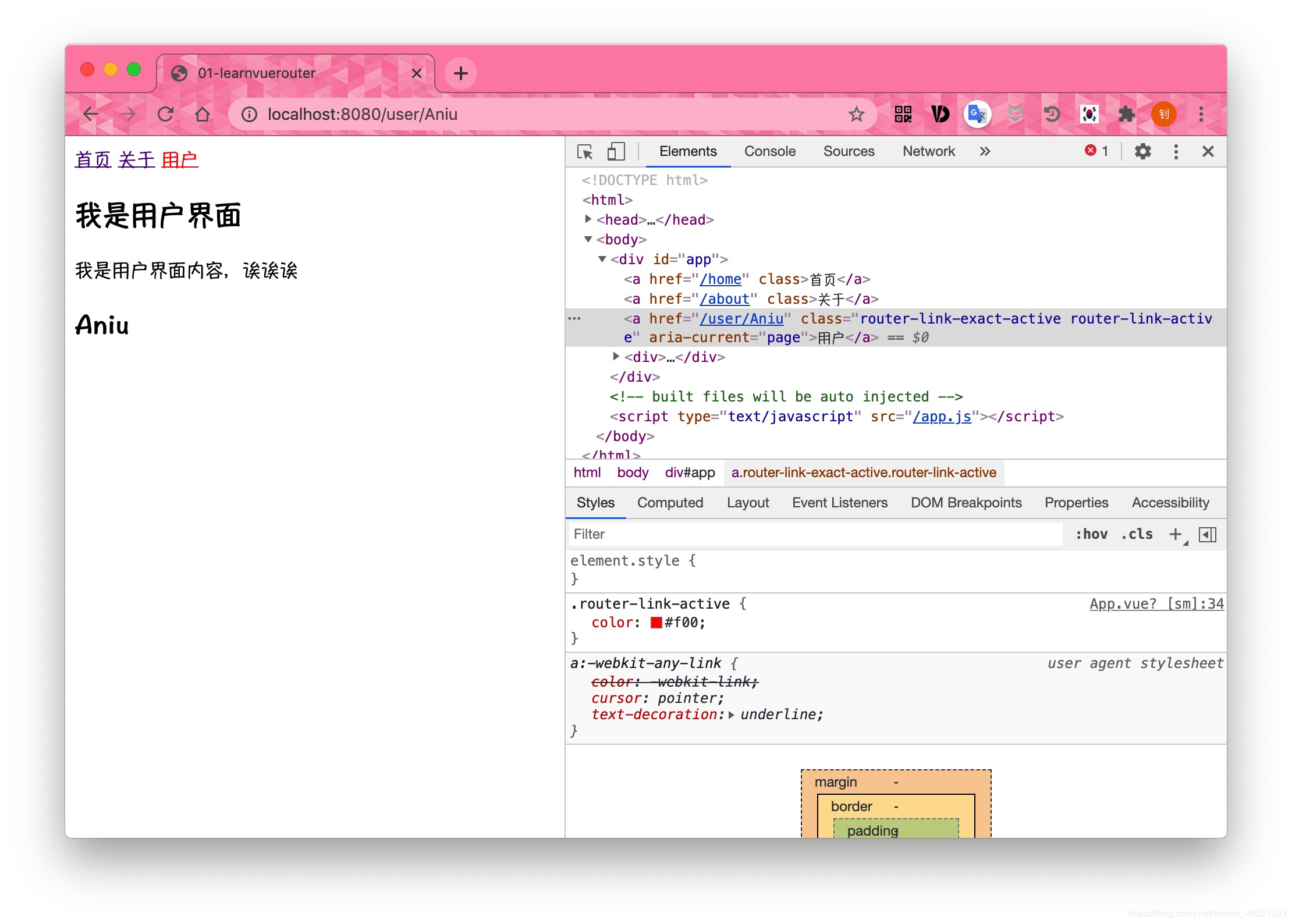This screenshot has height=924, width=1292.
Task: Select html in the breadcrumb bar
Action: pyautogui.click(x=587, y=472)
